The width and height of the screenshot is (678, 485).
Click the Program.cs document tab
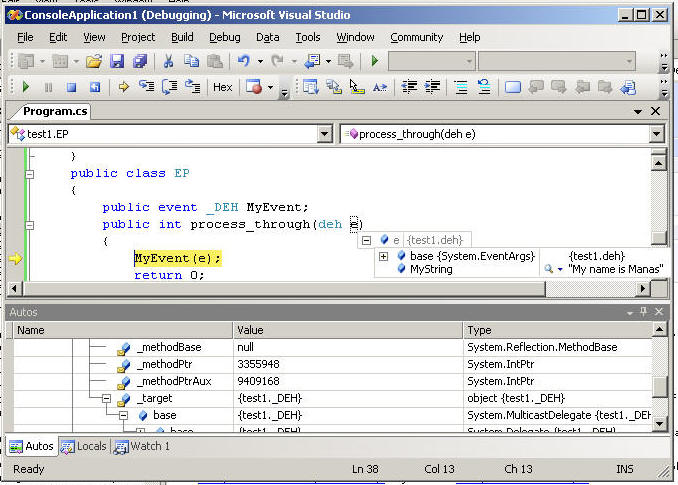tap(54, 111)
